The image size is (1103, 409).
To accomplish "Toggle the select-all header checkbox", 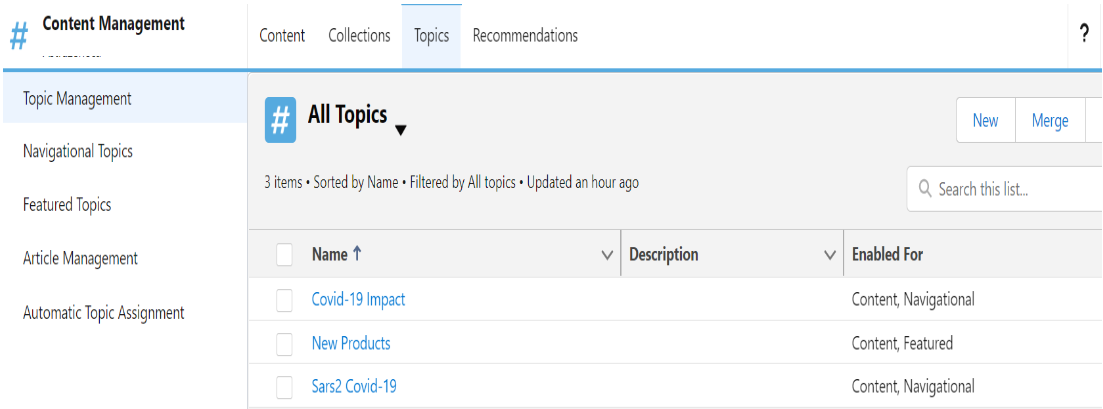I will [x=285, y=255].
